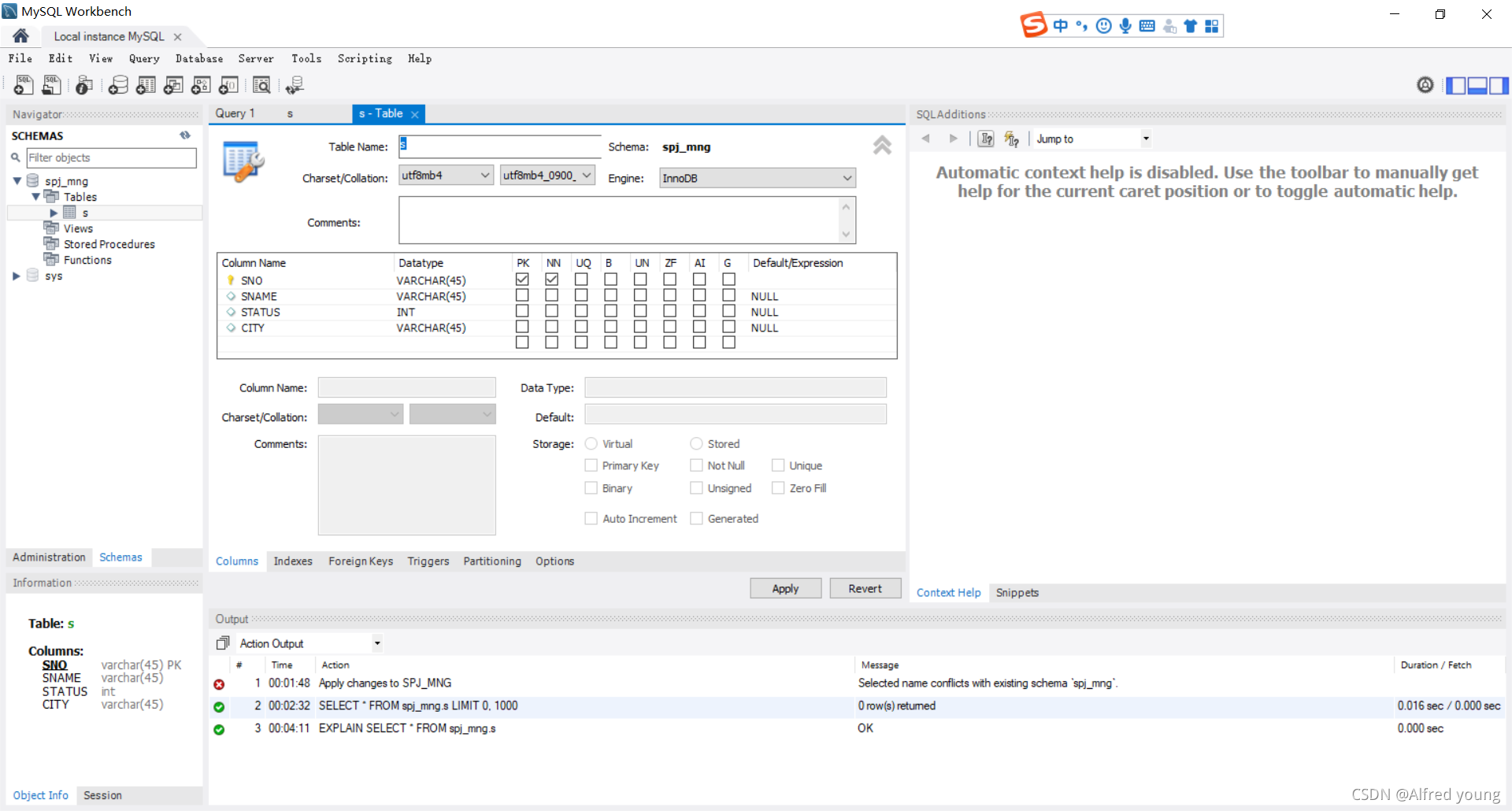Image resolution: width=1512 pixels, height=811 pixels.
Task: Click the Sogou voice input microphone
Action: pos(1125,26)
